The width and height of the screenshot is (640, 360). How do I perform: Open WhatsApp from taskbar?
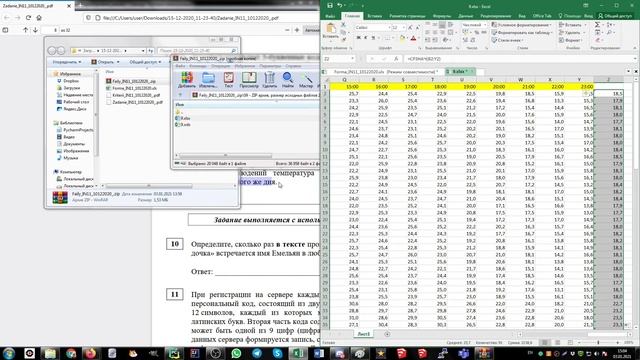[236, 353]
